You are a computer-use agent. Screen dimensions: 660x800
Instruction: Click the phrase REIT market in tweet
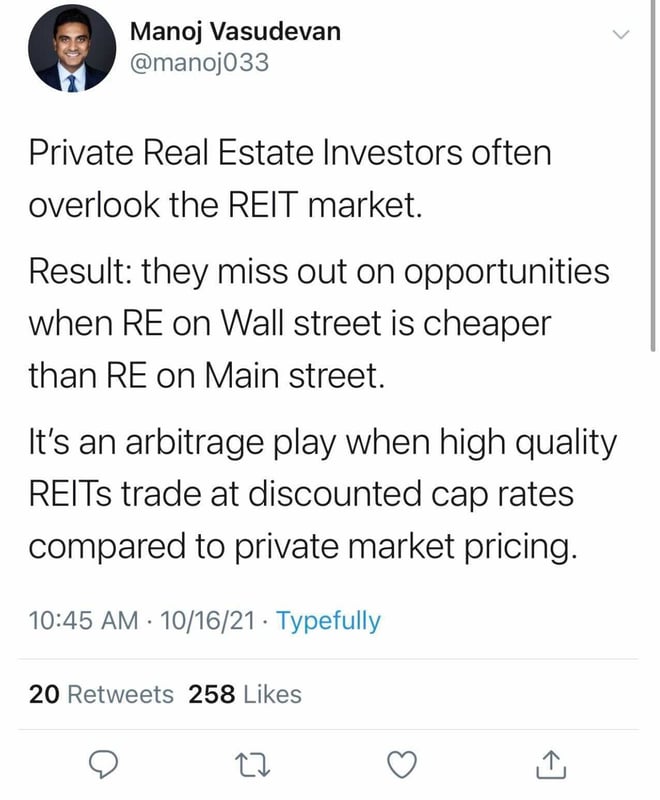click(x=325, y=204)
